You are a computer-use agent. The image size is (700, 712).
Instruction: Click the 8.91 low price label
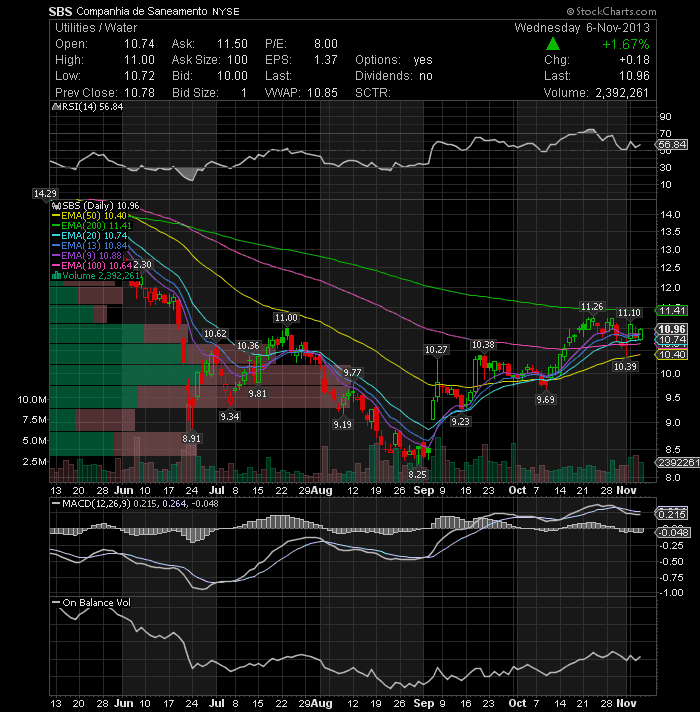coord(191,439)
